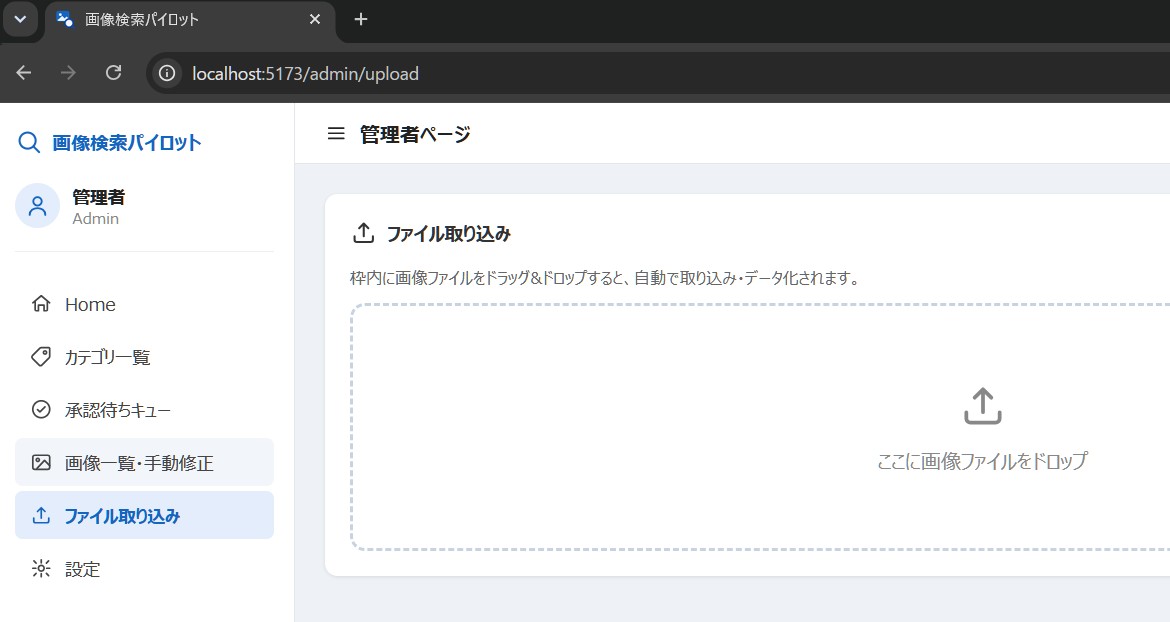Open the 画像検索パイロット app title link
This screenshot has width=1170, height=622.
coord(126,142)
